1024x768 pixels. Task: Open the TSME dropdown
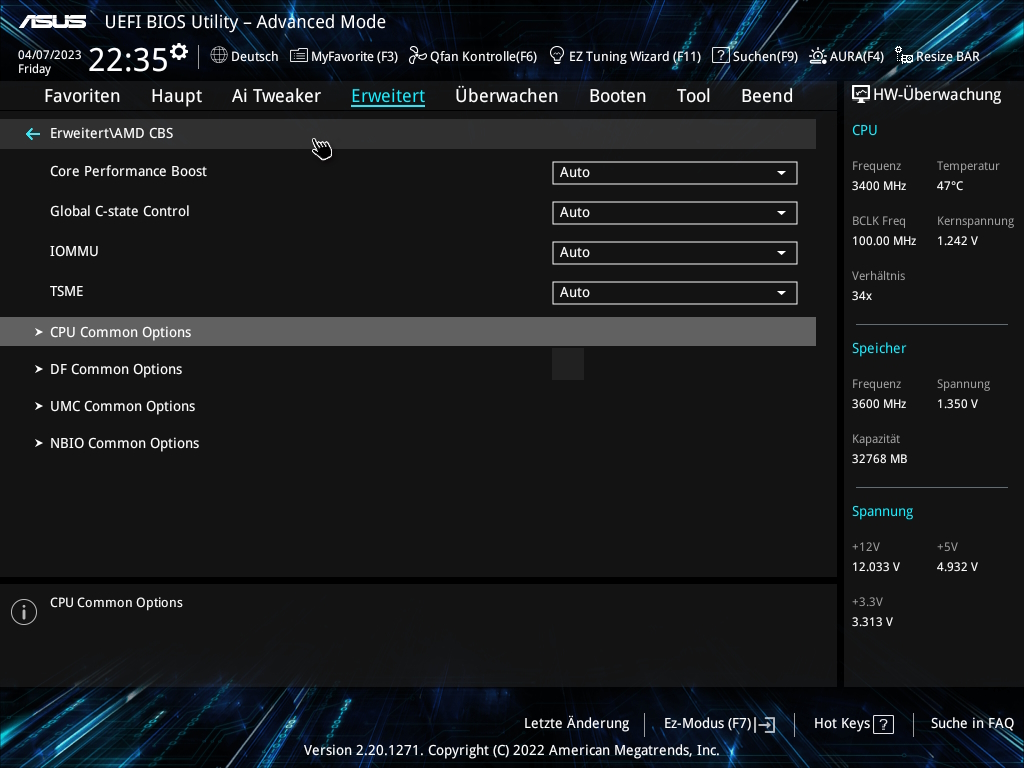[x=675, y=293]
